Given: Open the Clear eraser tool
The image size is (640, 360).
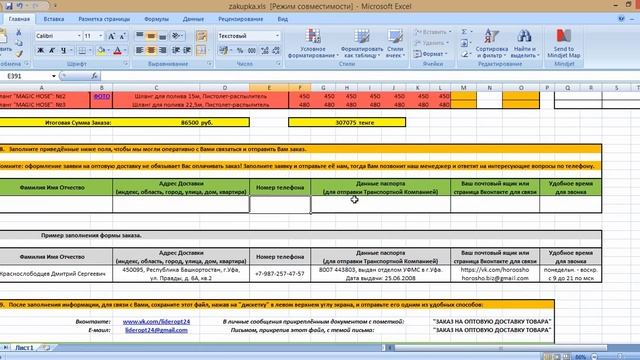Looking at the screenshot, I should coord(464,53).
